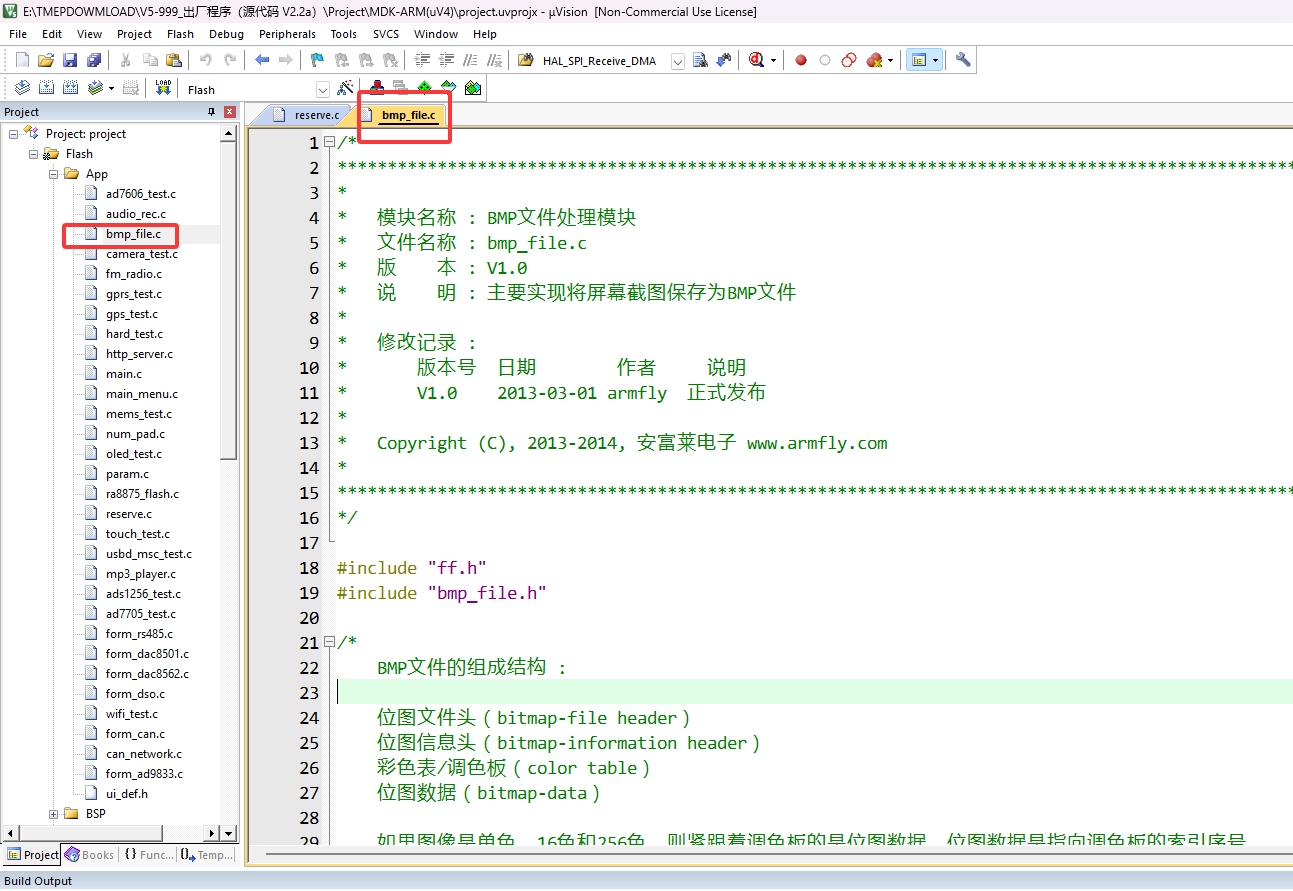Image resolution: width=1293 pixels, height=891 pixels.
Task: Open the Peripherals menu
Action: 287,34
